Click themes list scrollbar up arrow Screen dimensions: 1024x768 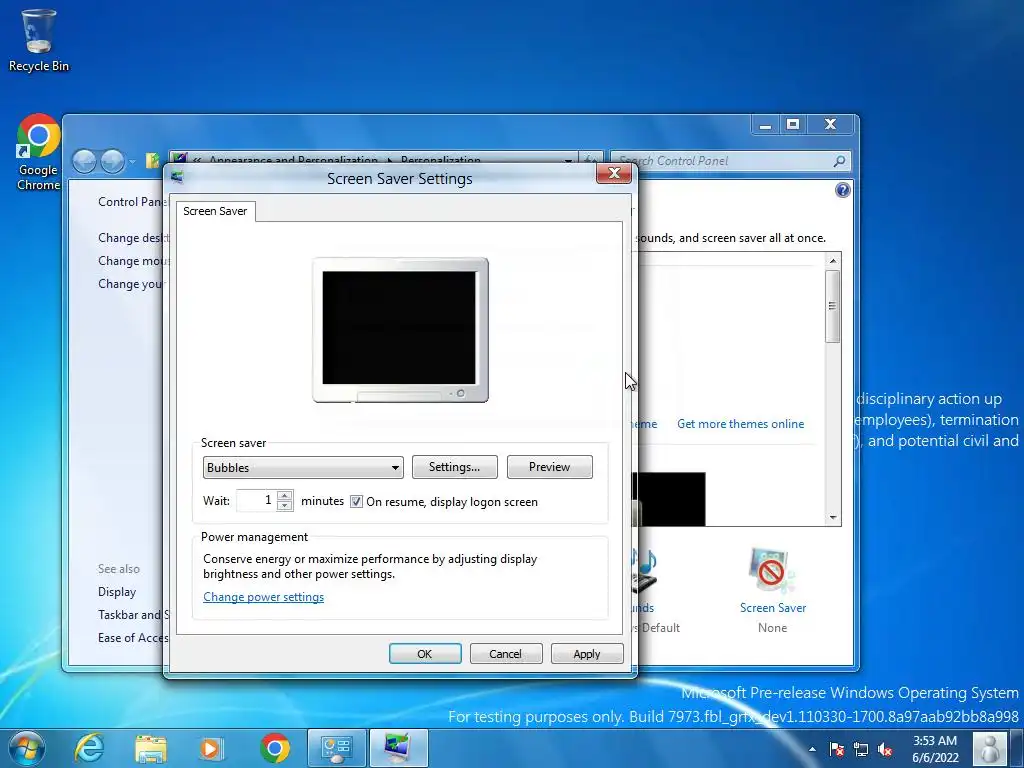(833, 261)
